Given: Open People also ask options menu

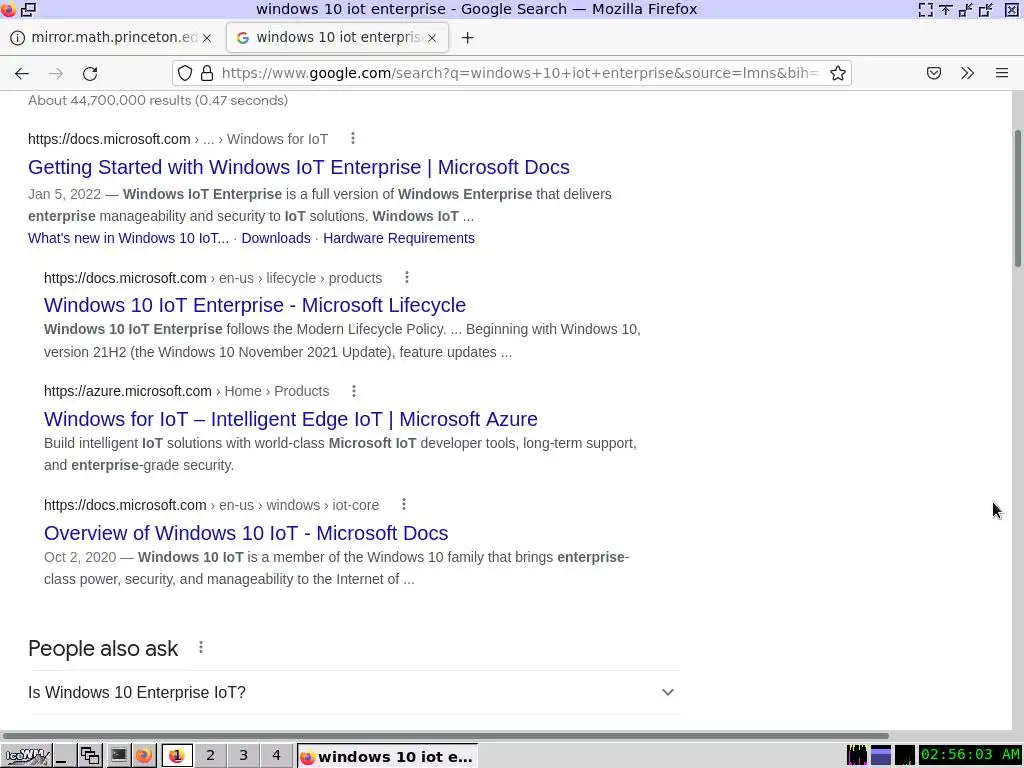Looking at the screenshot, I should (x=201, y=647).
